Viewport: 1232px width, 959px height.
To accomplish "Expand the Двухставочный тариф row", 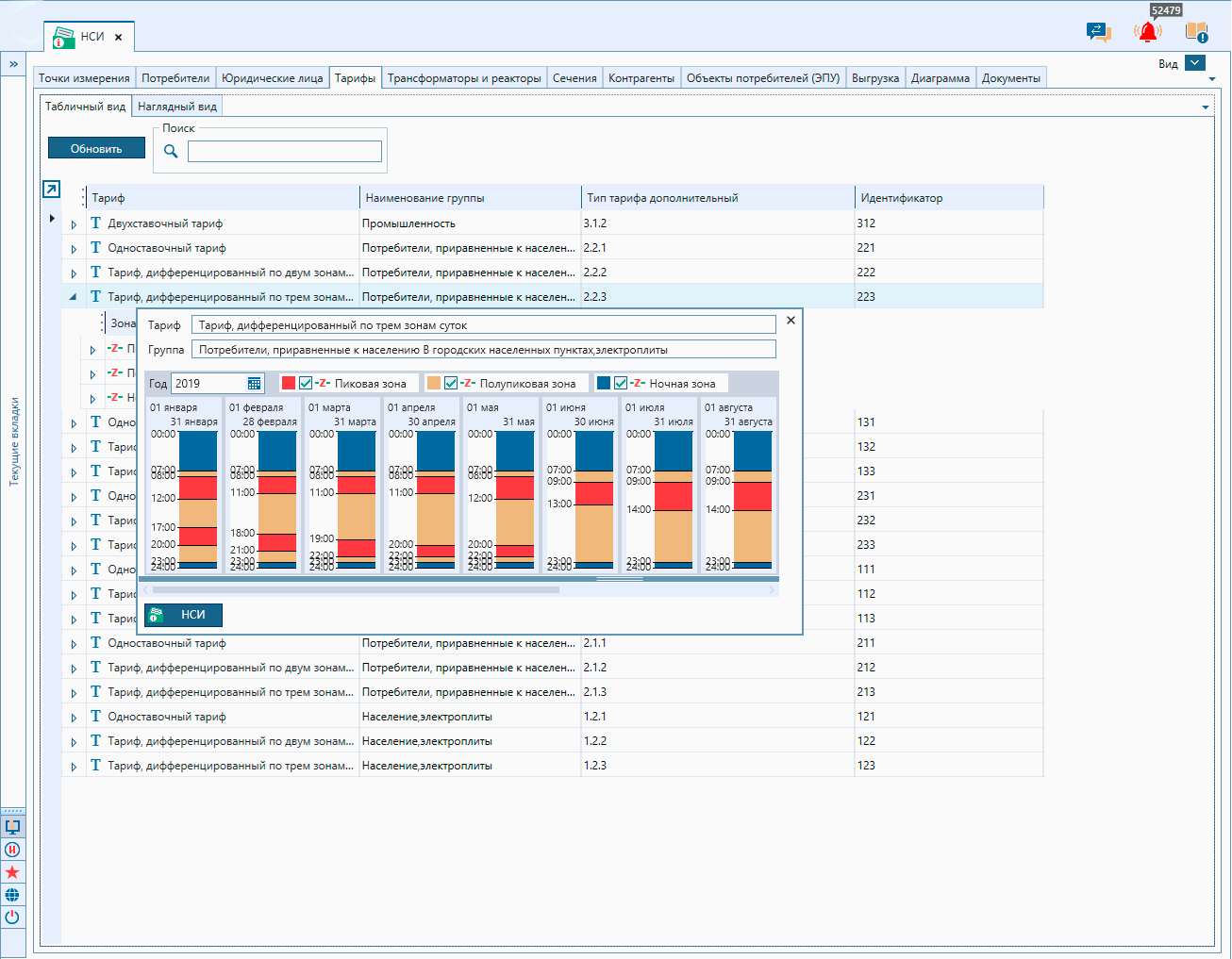I will pos(74,224).
